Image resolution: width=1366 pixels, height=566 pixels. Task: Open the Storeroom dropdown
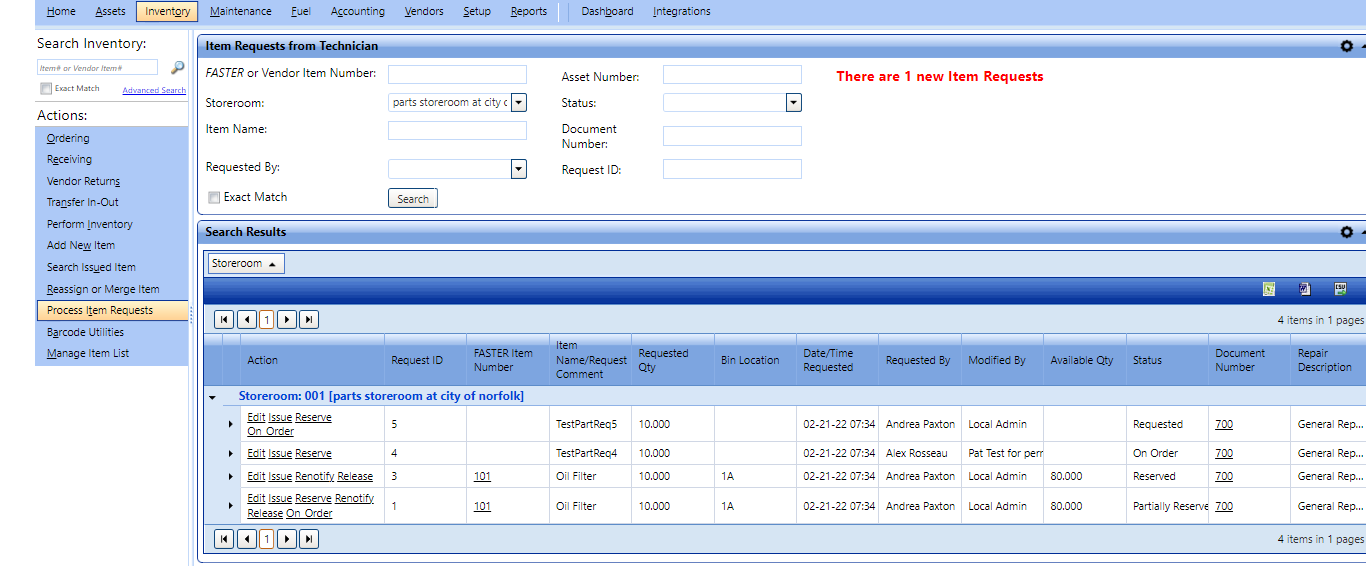[x=518, y=103]
